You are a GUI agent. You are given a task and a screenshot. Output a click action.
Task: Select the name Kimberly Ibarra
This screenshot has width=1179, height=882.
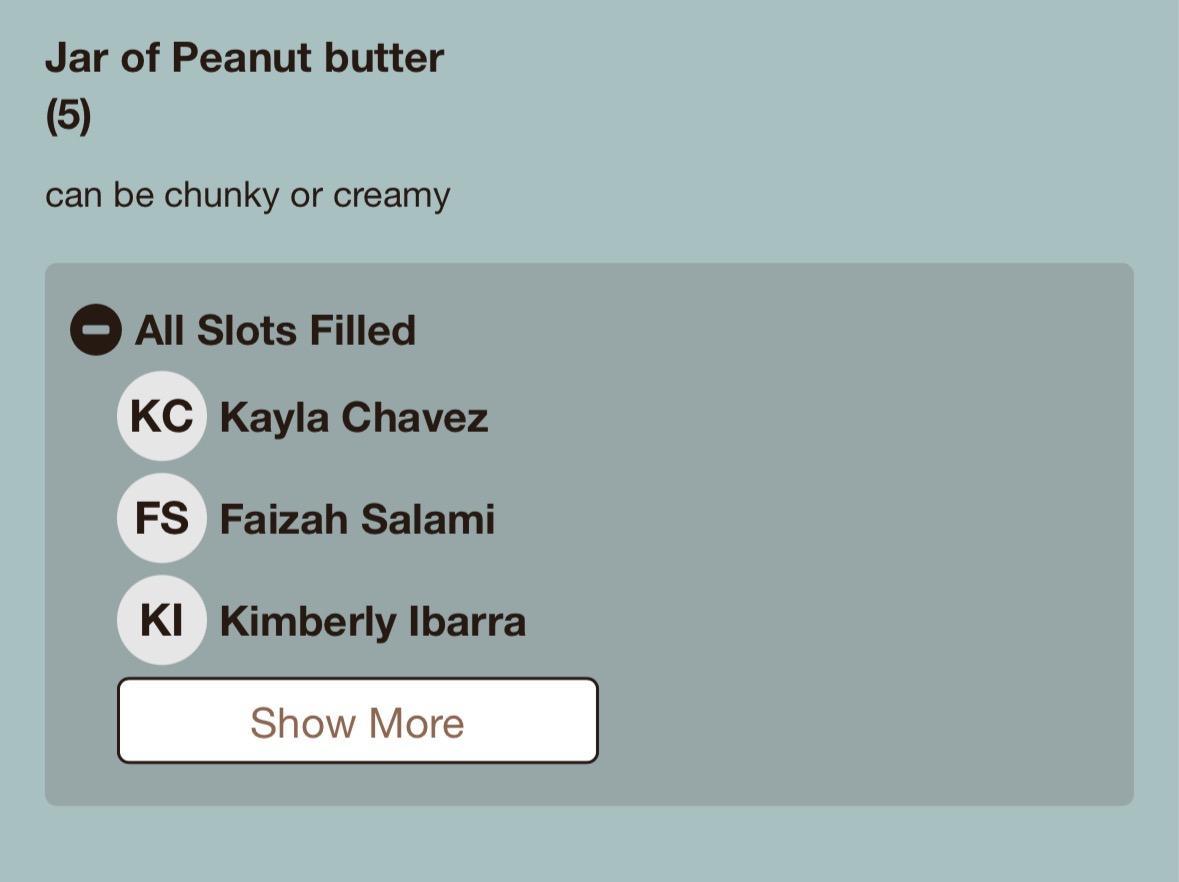click(372, 621)
